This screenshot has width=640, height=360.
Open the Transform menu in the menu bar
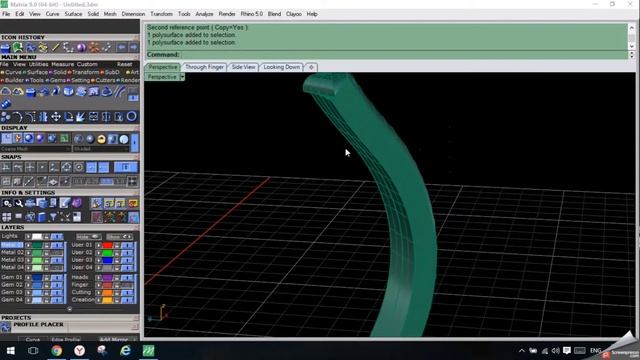pos(161,14)
